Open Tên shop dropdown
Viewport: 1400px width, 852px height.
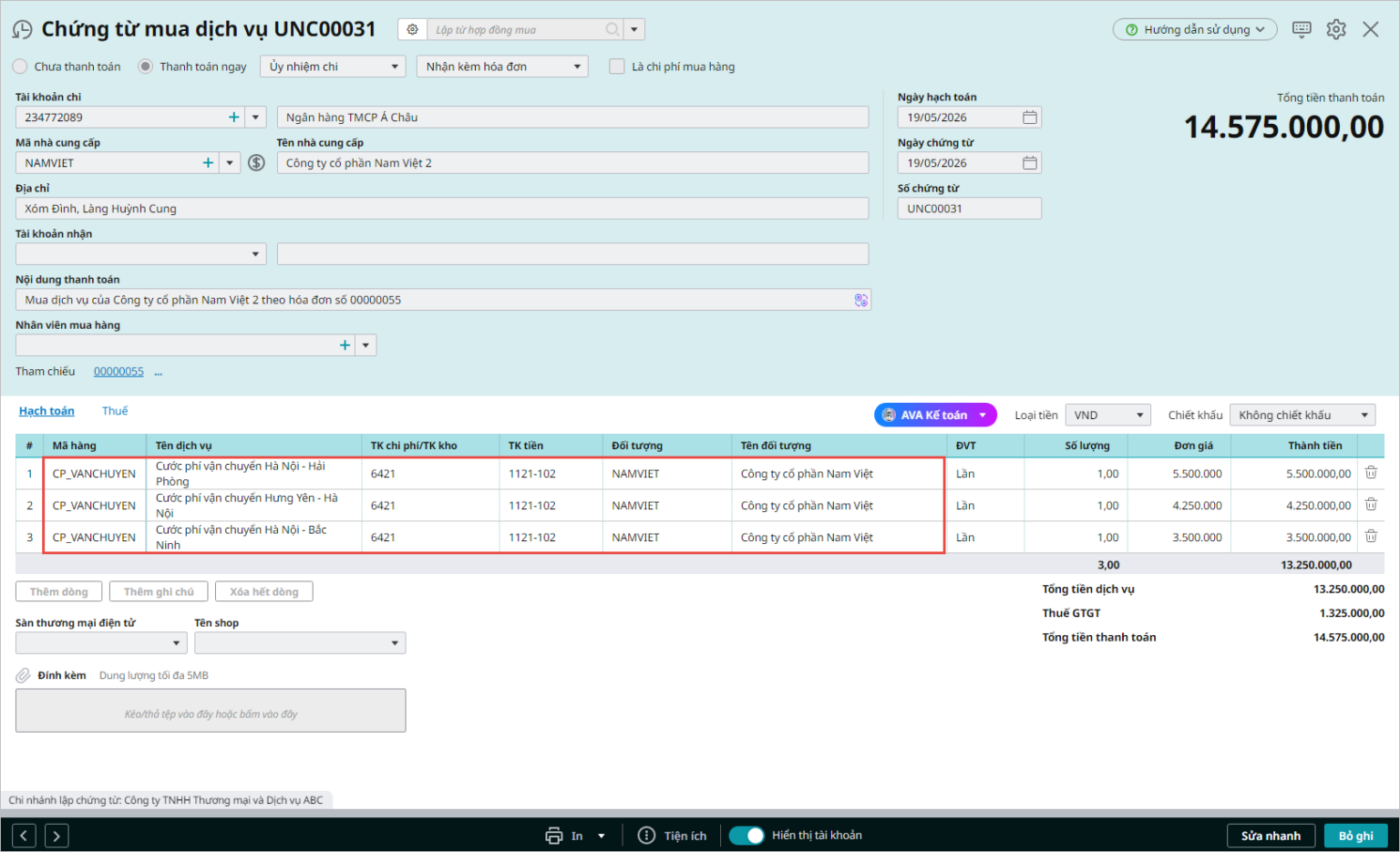coord(300,642)
